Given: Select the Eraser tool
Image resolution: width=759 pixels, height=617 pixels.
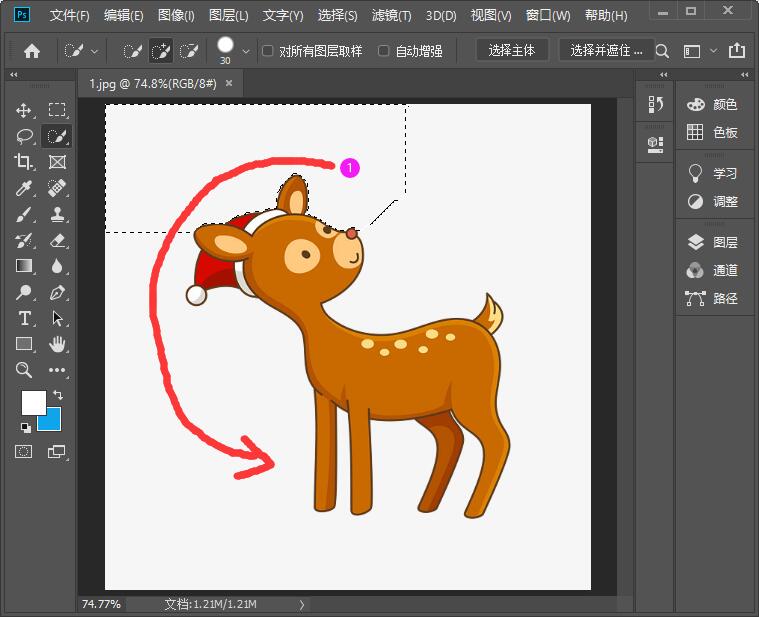Looking at the screenshot, I should [57, 240].
